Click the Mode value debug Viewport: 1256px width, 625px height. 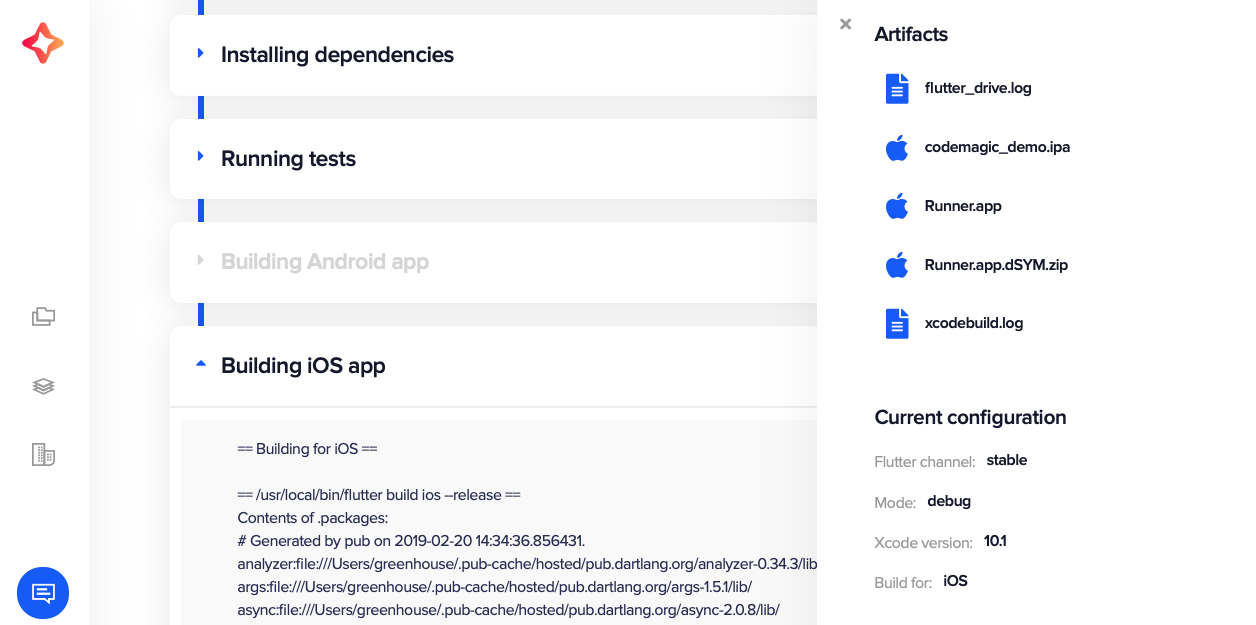949,501
